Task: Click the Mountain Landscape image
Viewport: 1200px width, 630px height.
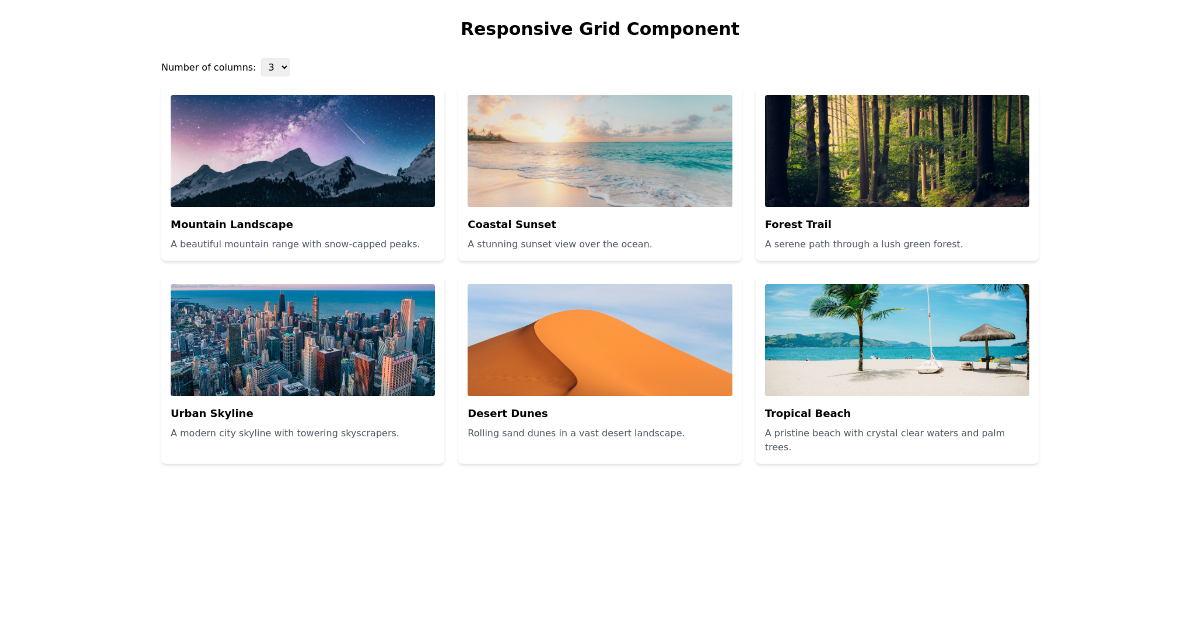Action: [302, 150]
